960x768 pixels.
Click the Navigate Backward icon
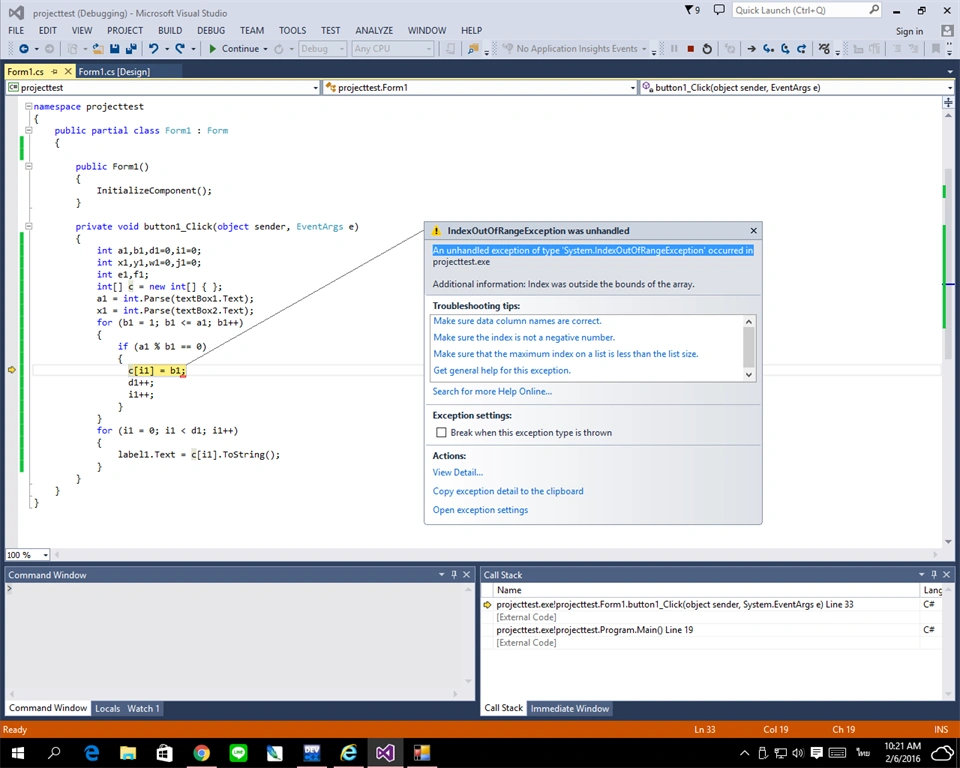(x=23, y=49)
